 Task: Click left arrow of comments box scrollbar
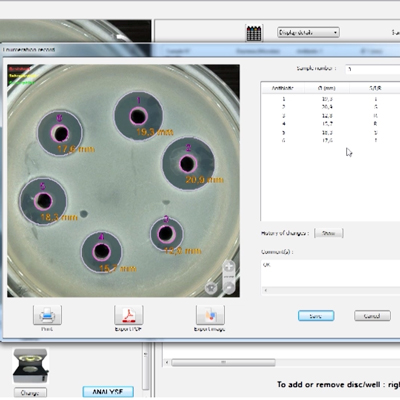pos(266,291)
